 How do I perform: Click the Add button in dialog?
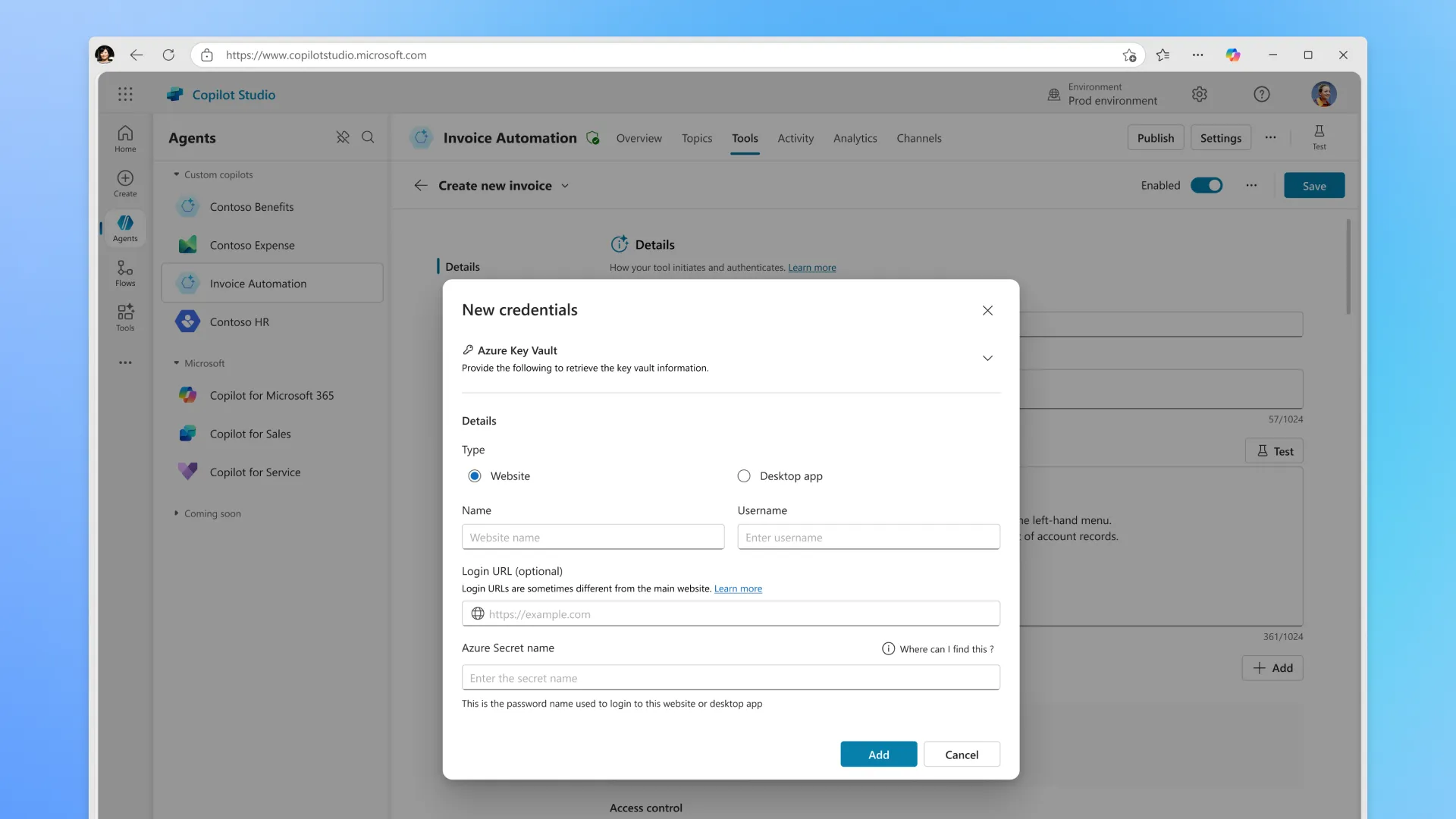878,754
